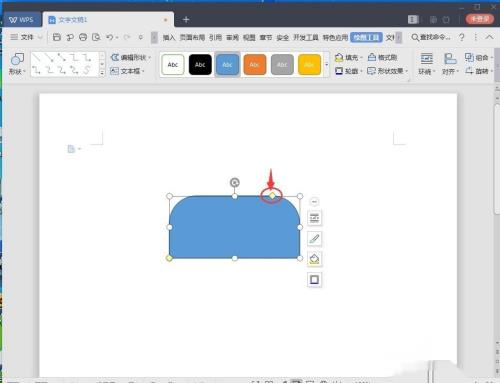
Task: Click the Undo arrow icon
Action: coord(109,37)
